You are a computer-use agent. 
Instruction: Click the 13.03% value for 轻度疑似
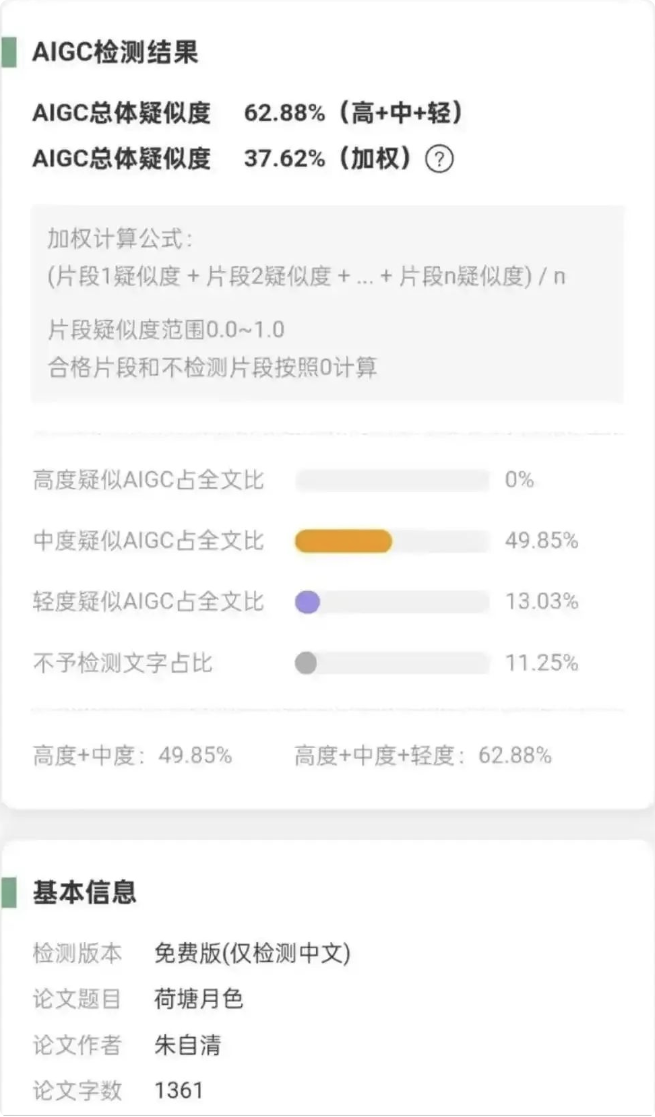coord(541,602)
